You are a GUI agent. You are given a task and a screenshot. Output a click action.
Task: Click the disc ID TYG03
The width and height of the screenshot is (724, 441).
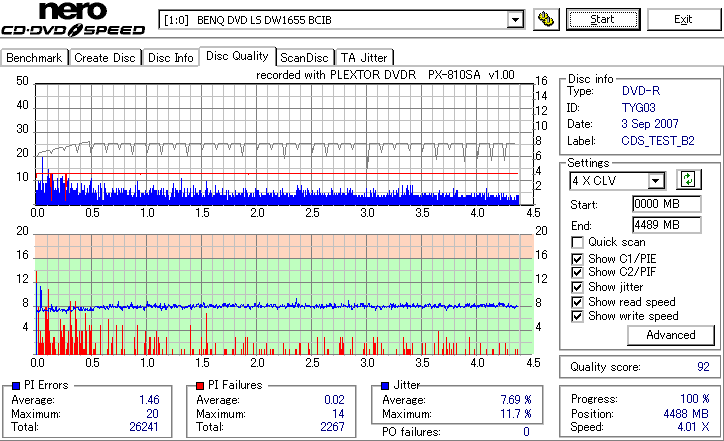click(638, 108)
